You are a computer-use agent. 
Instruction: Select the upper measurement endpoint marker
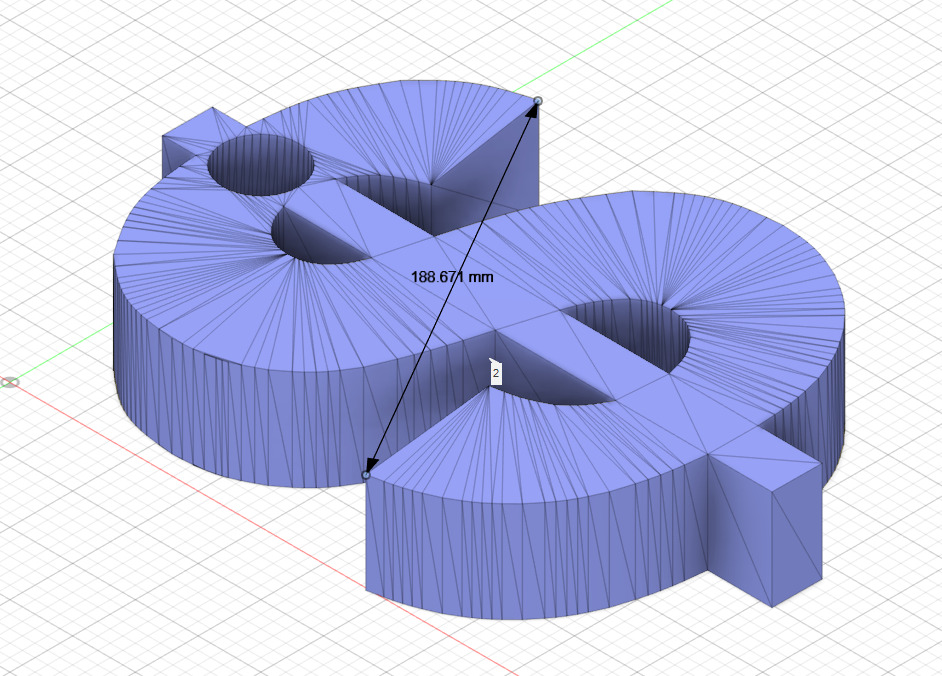(538, 101)
